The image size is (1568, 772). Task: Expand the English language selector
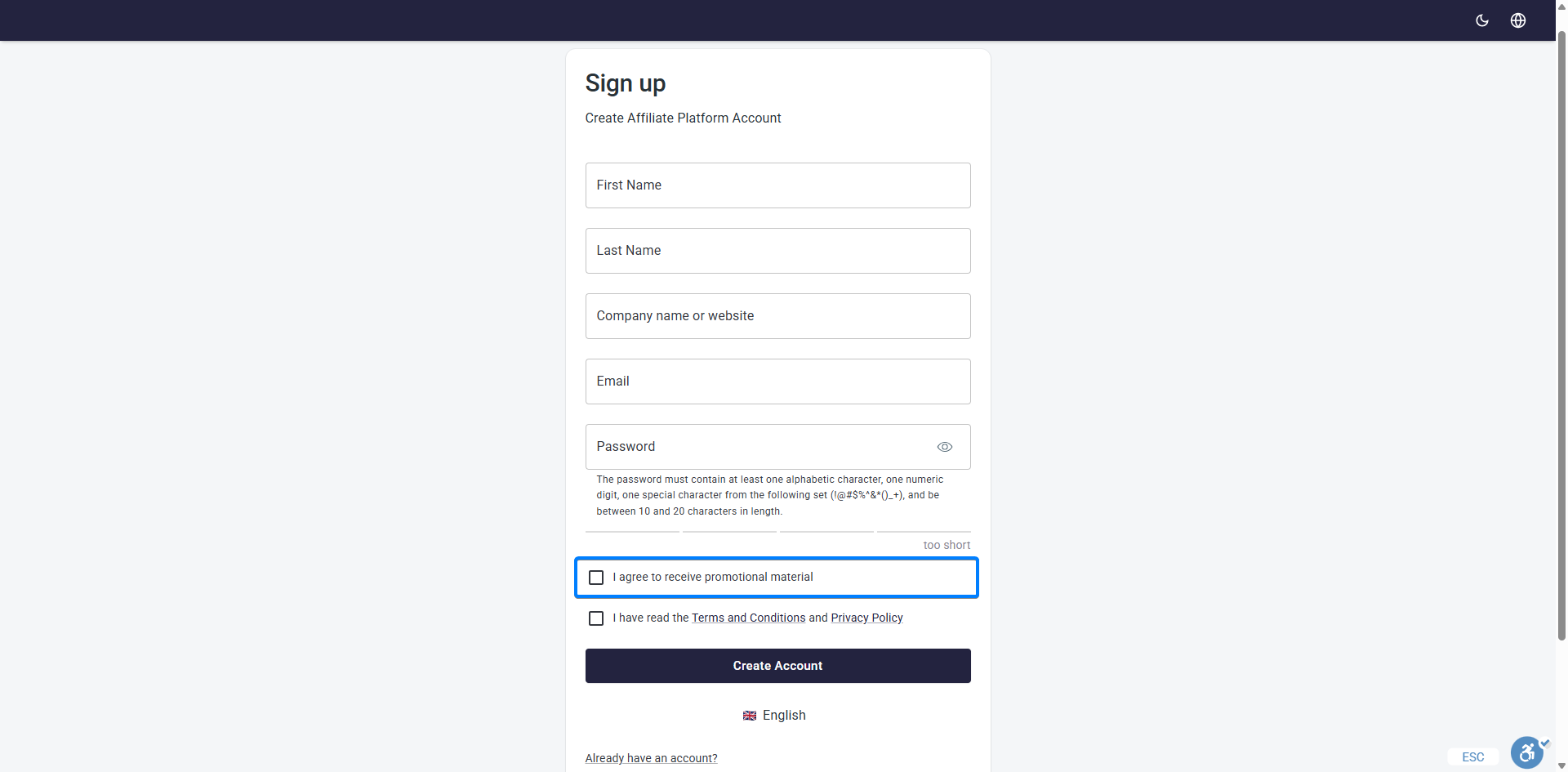783,716
